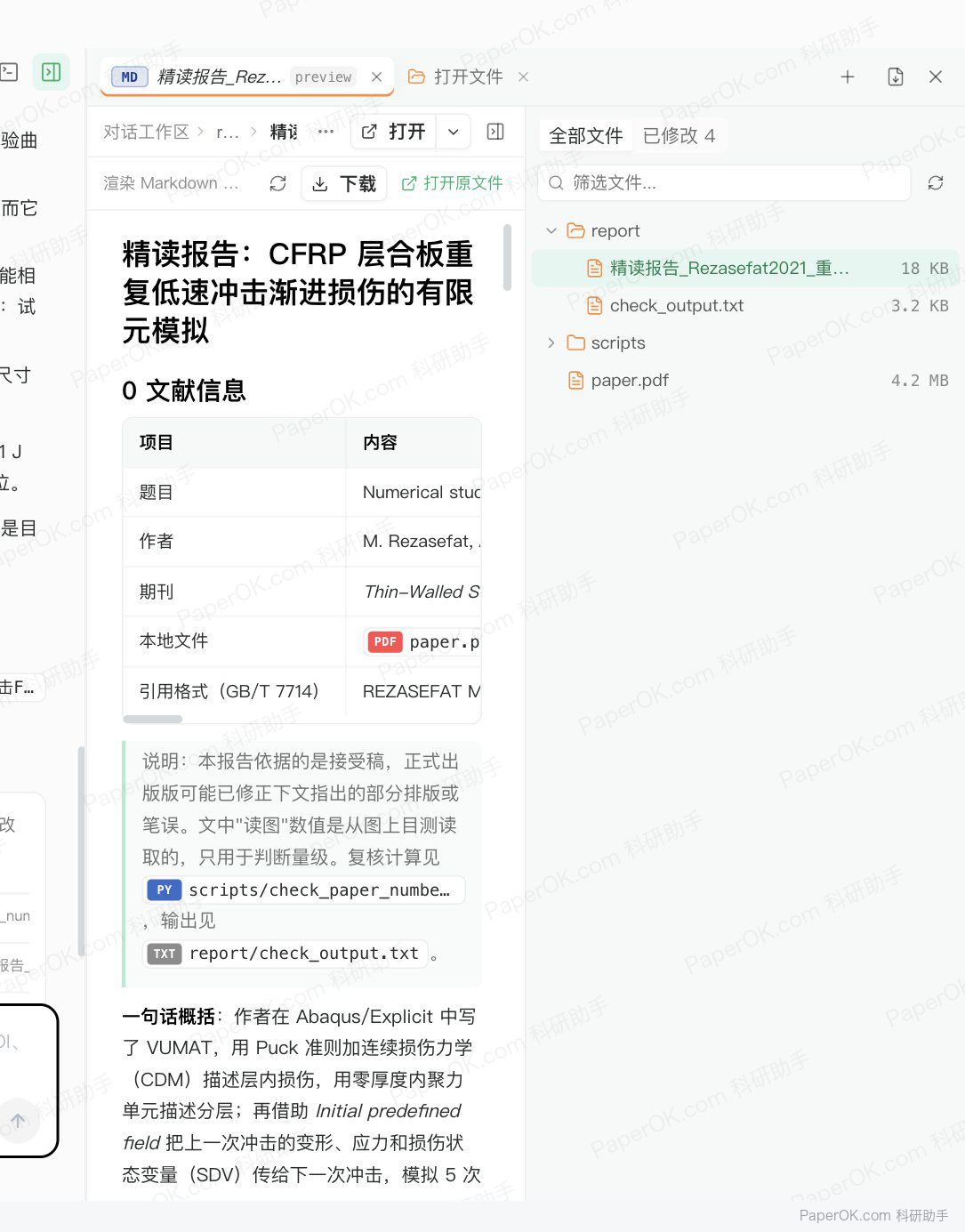Collapse the report folder
The image size is (965, 1232).
551,230
